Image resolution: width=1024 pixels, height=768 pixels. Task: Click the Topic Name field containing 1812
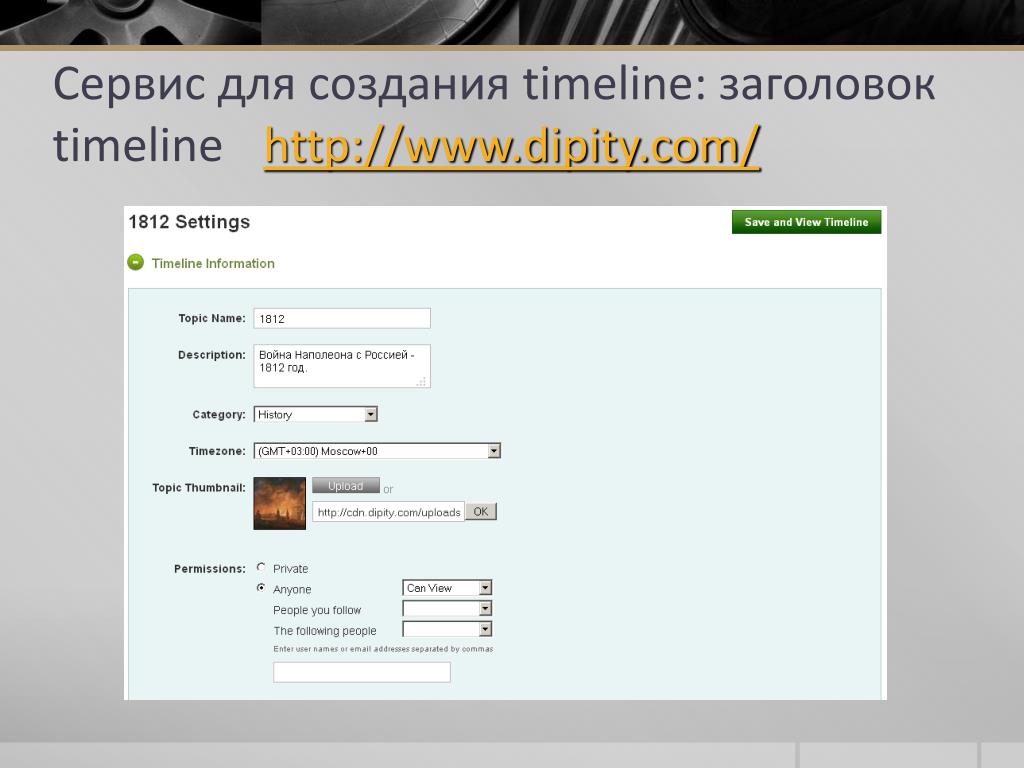[342, 319]
